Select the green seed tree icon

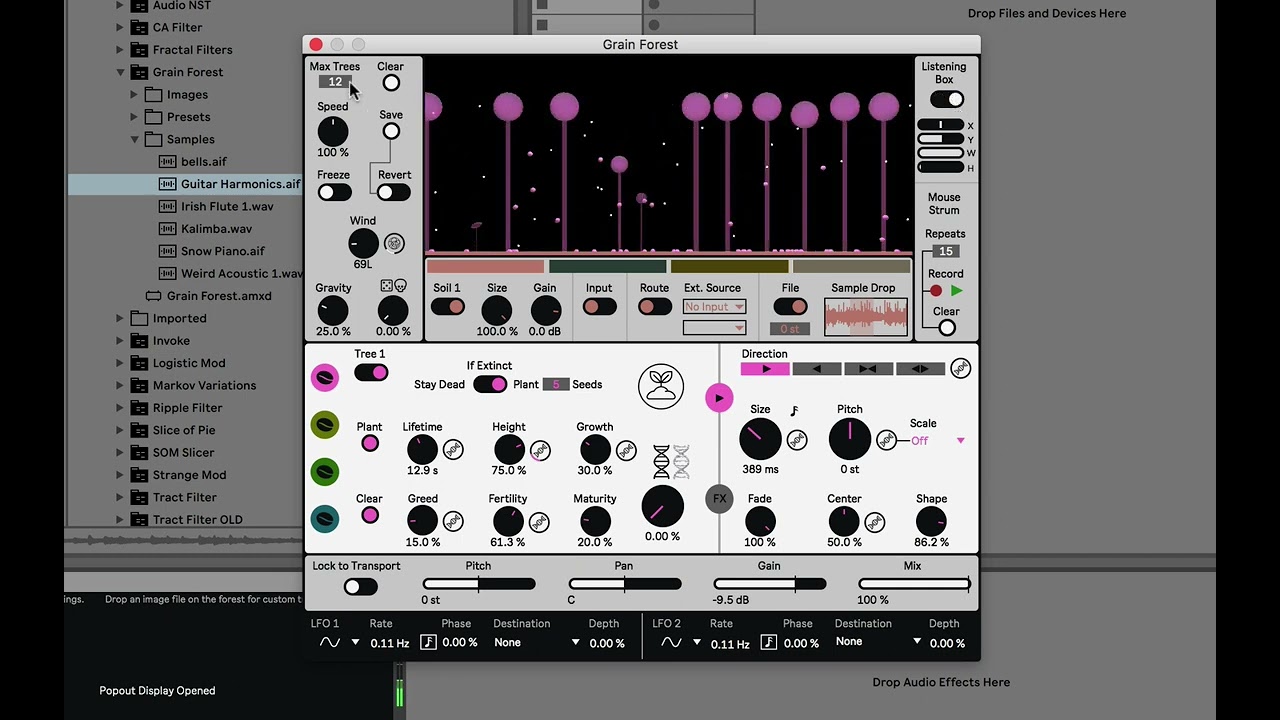325,471
